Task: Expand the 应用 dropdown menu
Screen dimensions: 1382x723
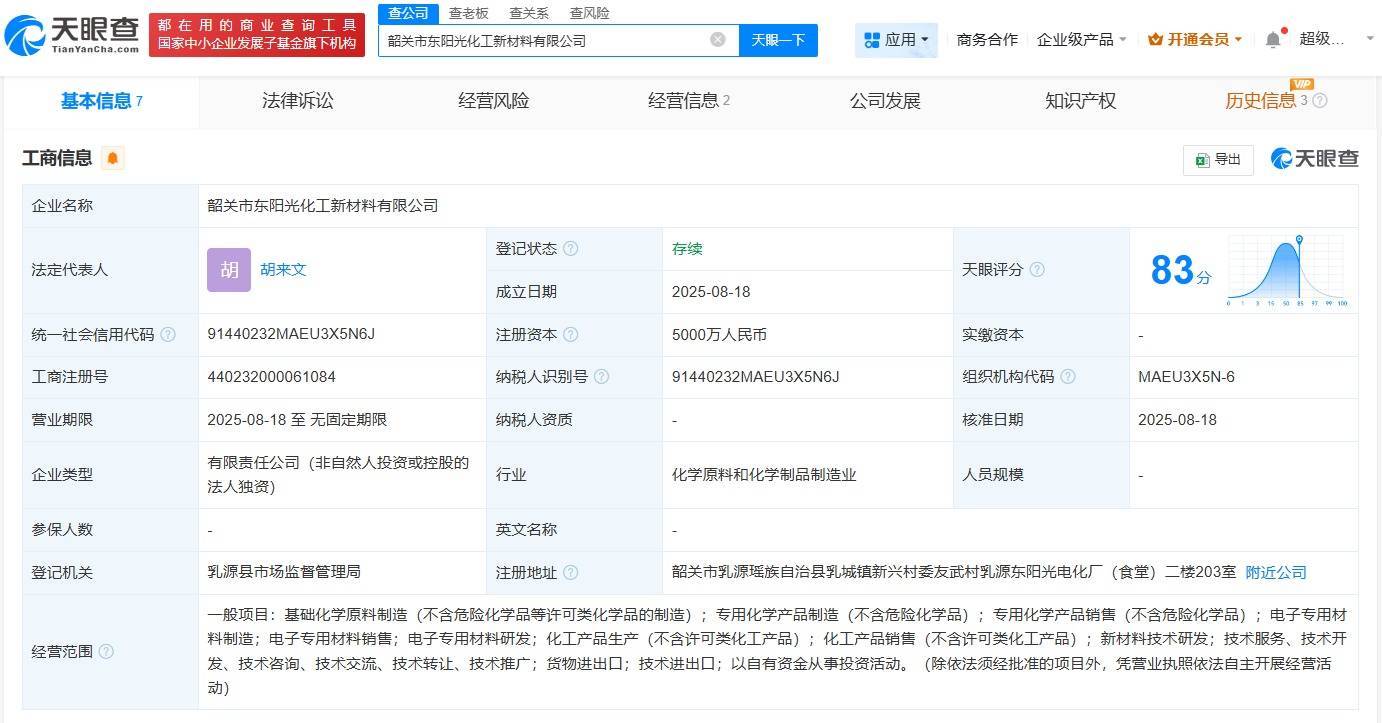Action: tap(896, 40)
